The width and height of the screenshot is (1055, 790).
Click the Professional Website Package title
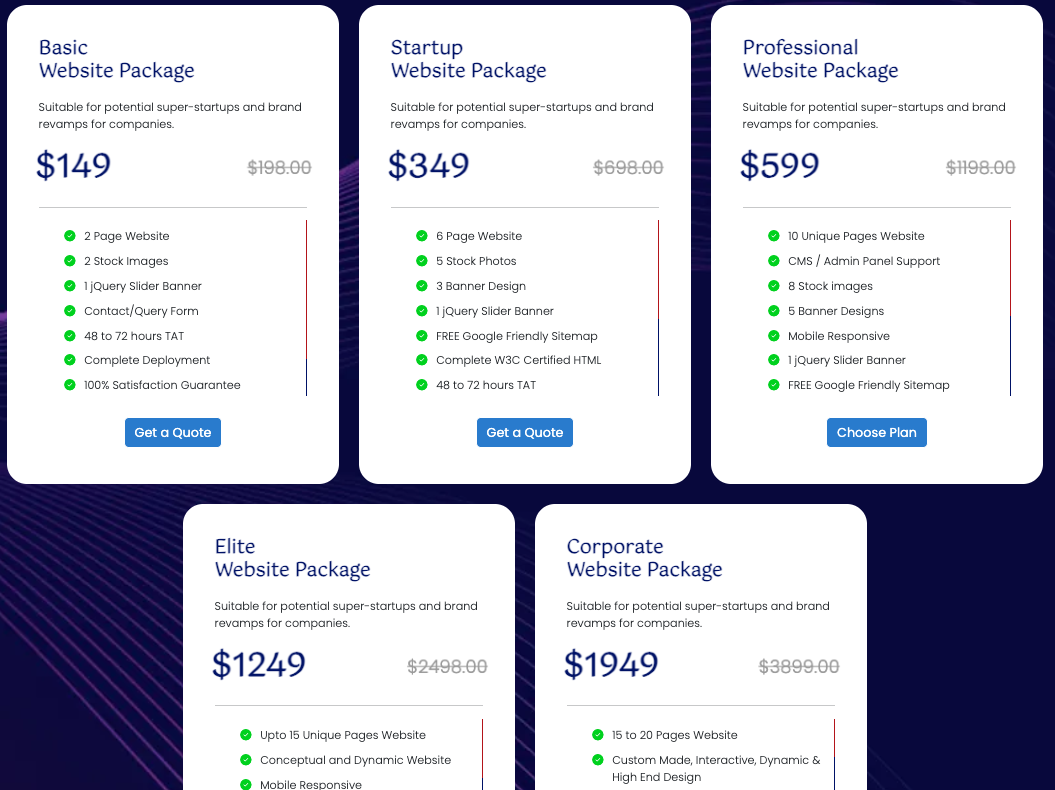pyautogui.click(x=820, y=59)
